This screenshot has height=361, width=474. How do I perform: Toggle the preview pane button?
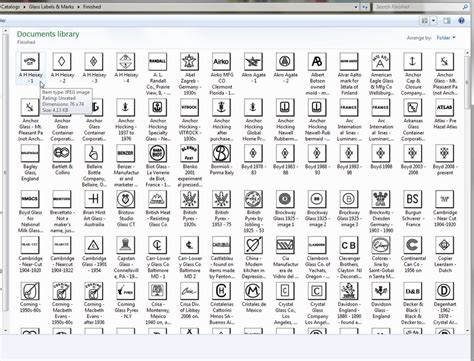click(x=446, y=21)
